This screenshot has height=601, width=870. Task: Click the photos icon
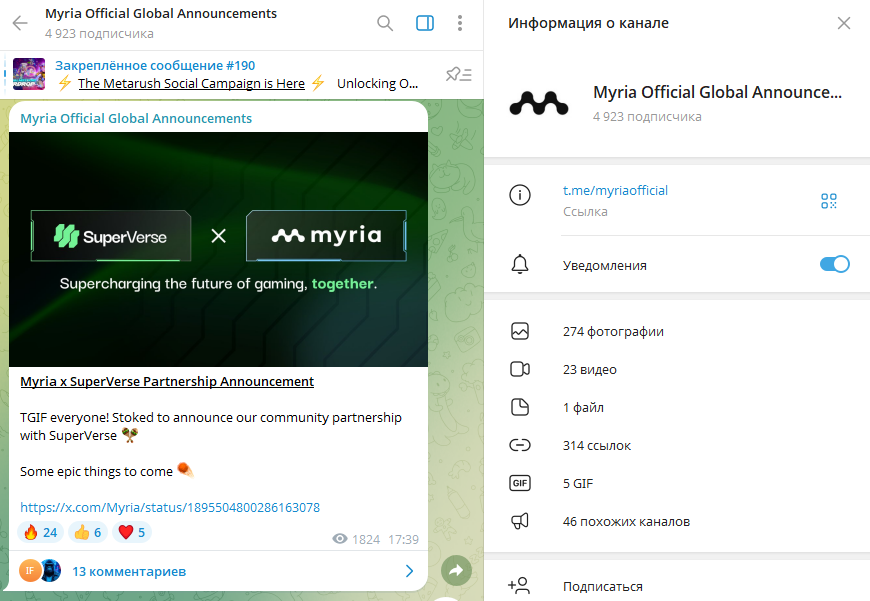click(x=520, y=331)
